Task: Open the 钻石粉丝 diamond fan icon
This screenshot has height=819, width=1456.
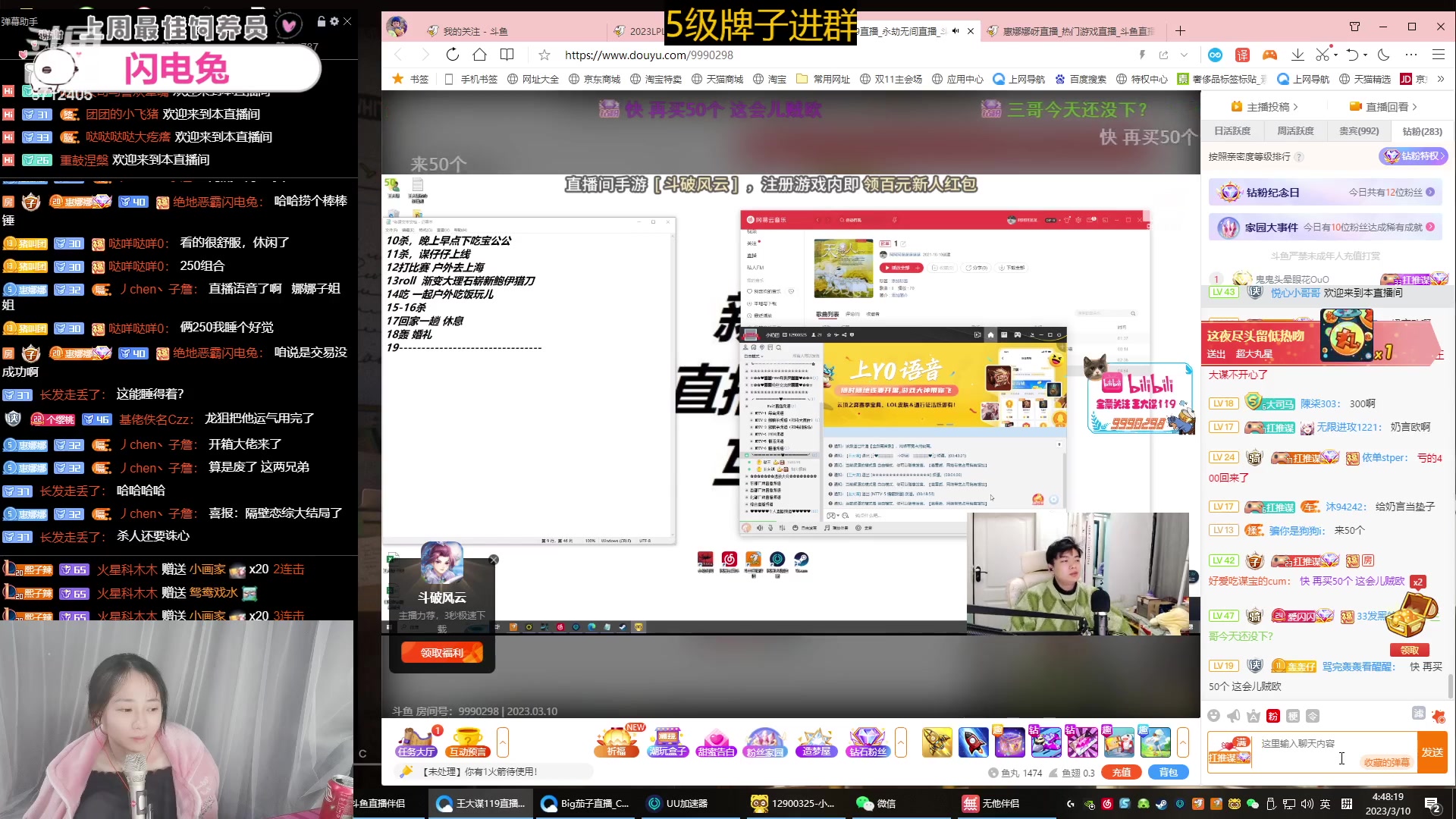Action: (867, 742)
